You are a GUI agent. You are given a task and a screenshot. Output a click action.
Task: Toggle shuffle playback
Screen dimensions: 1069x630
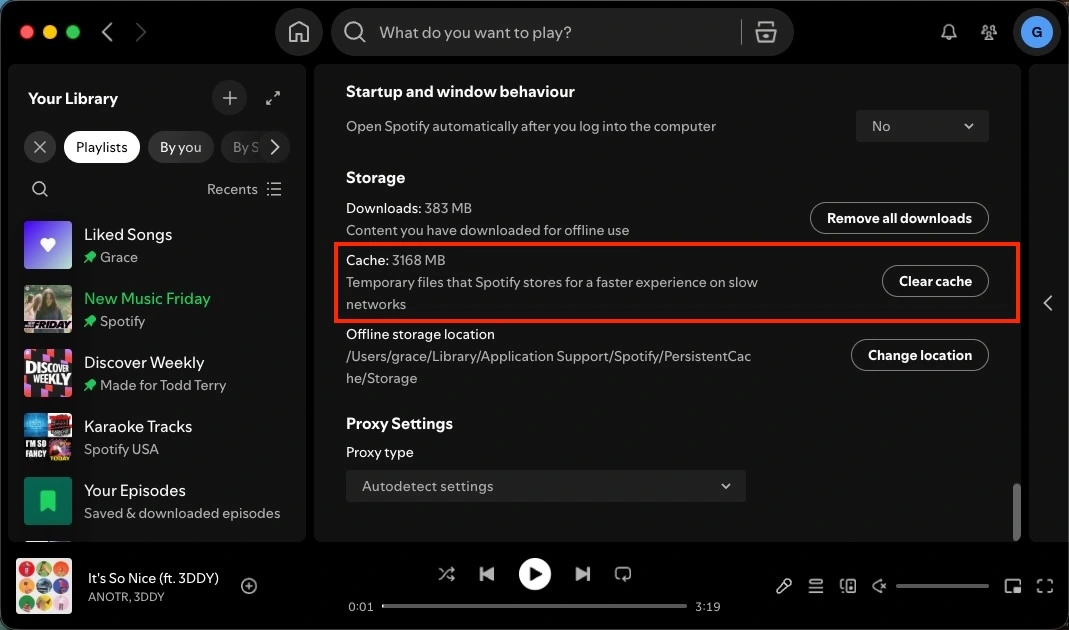tap(447, 574)
